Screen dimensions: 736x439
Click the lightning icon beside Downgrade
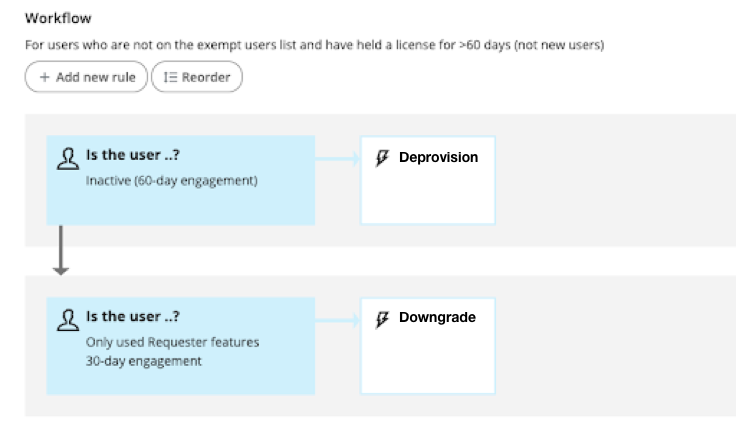pos(381,319)
